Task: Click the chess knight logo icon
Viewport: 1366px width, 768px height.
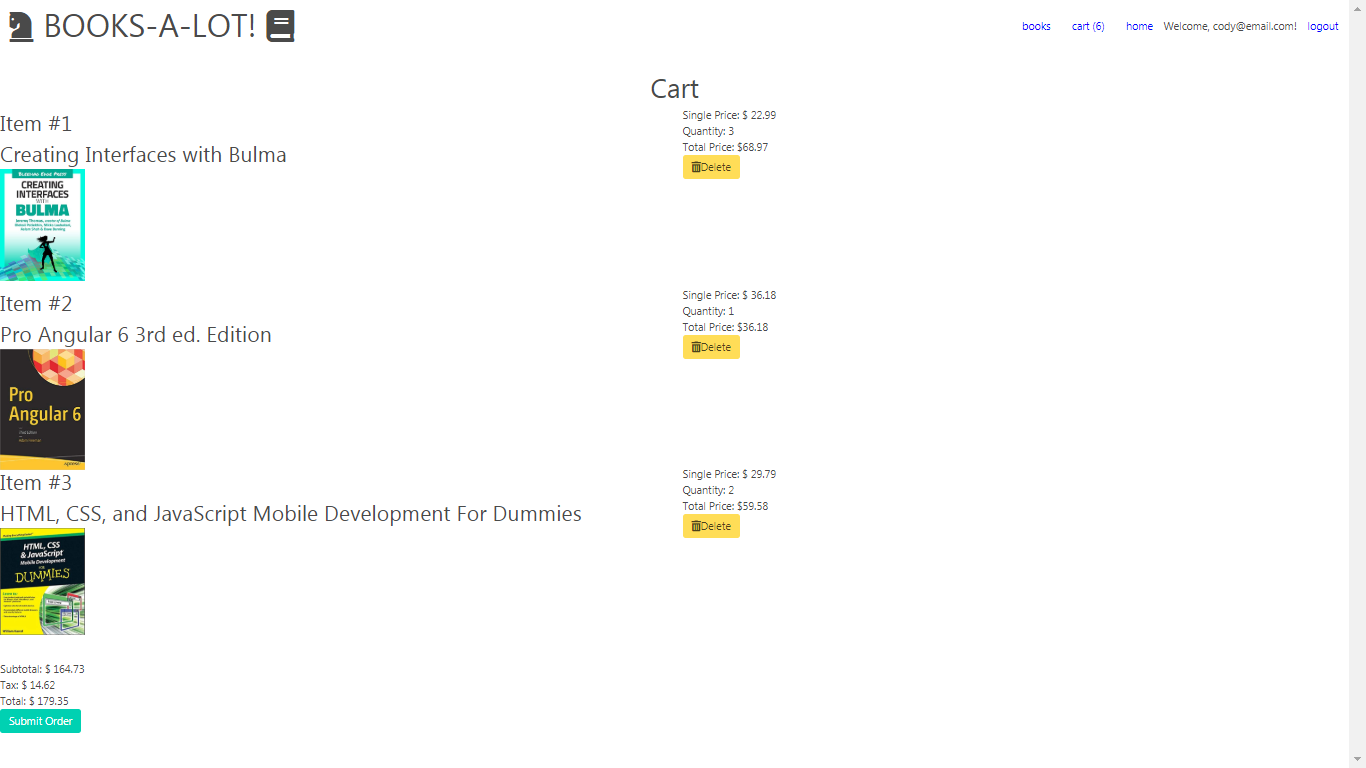Action: tap(21, 26)
